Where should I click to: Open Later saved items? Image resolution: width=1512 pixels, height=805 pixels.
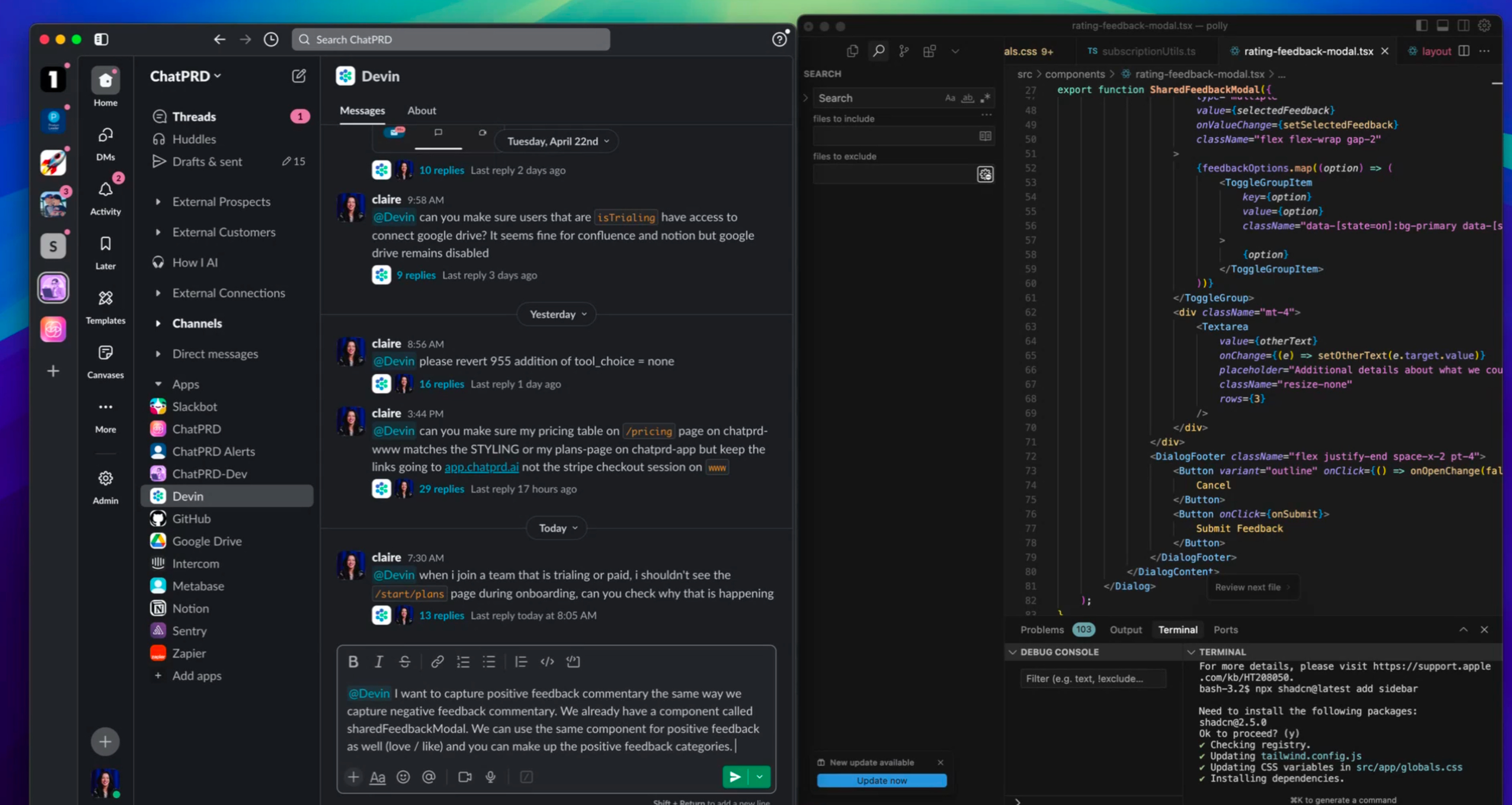point(105,252)
